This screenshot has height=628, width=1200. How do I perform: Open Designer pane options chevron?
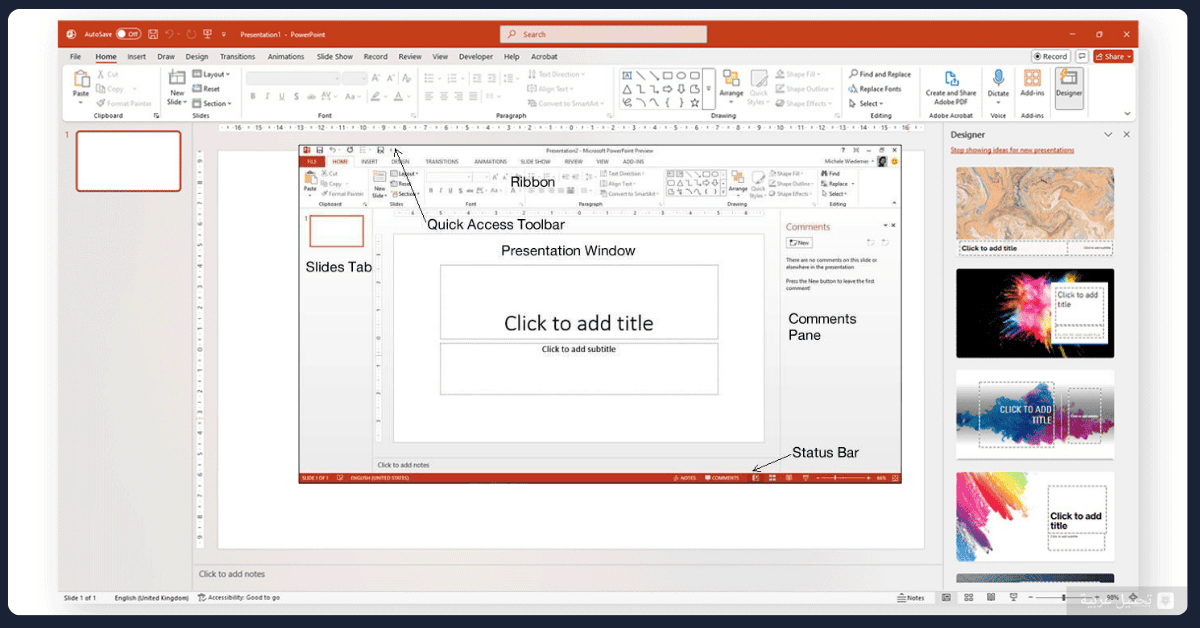(x=1107, y=134)
